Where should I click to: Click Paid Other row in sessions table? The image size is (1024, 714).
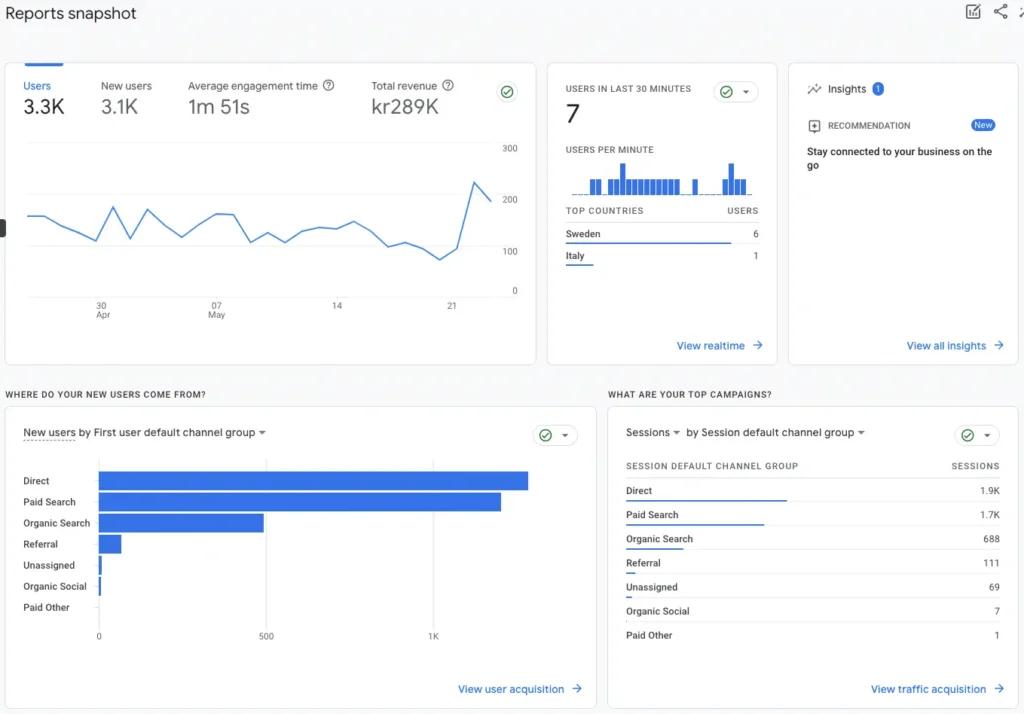[812, 635]
